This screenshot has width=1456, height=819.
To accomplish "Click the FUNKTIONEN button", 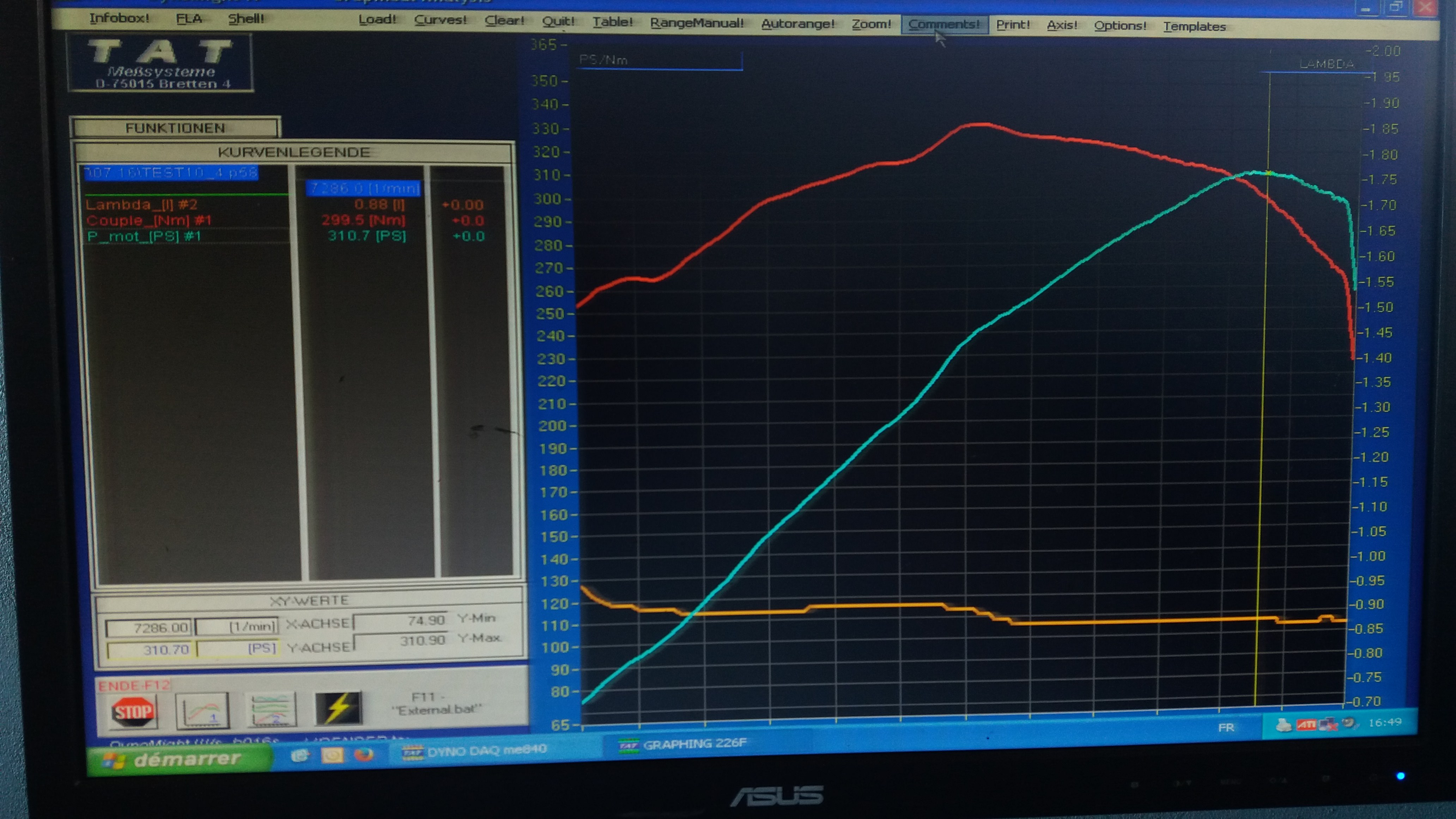I will [175, 128].
